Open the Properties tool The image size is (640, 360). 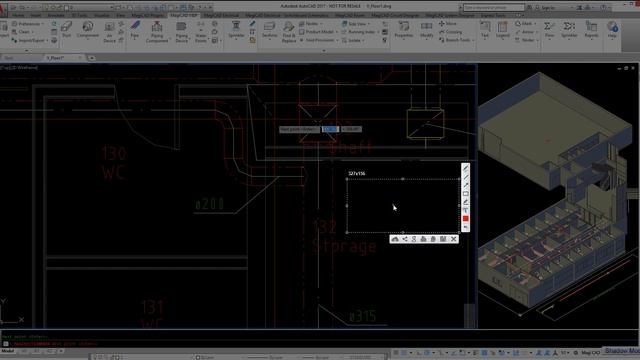(404, 29)
